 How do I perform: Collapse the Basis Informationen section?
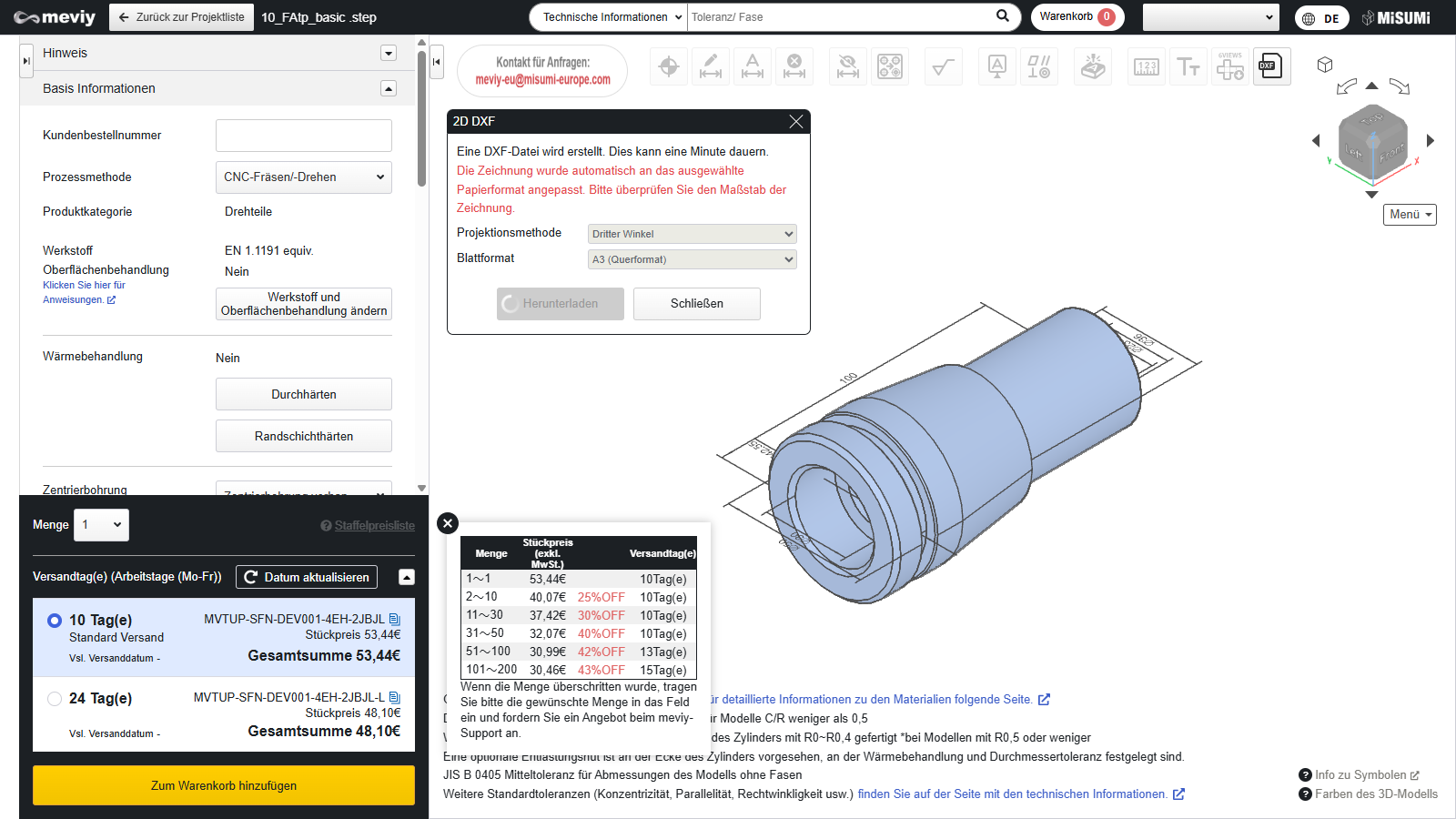tap(389, 88)
